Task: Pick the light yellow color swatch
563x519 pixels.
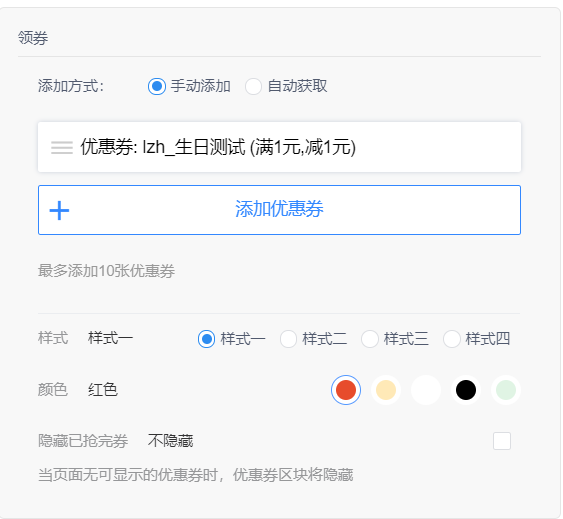Action: (386, 390)
